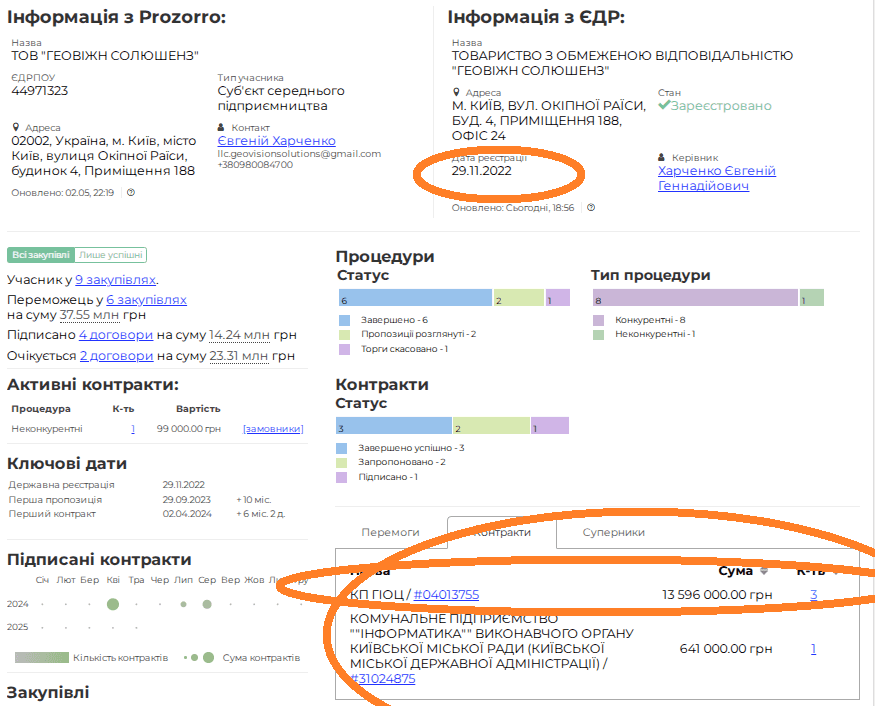Sort table by Сума column arrow
The height and width of the screenshot is (706, 875).
[765, 571]
